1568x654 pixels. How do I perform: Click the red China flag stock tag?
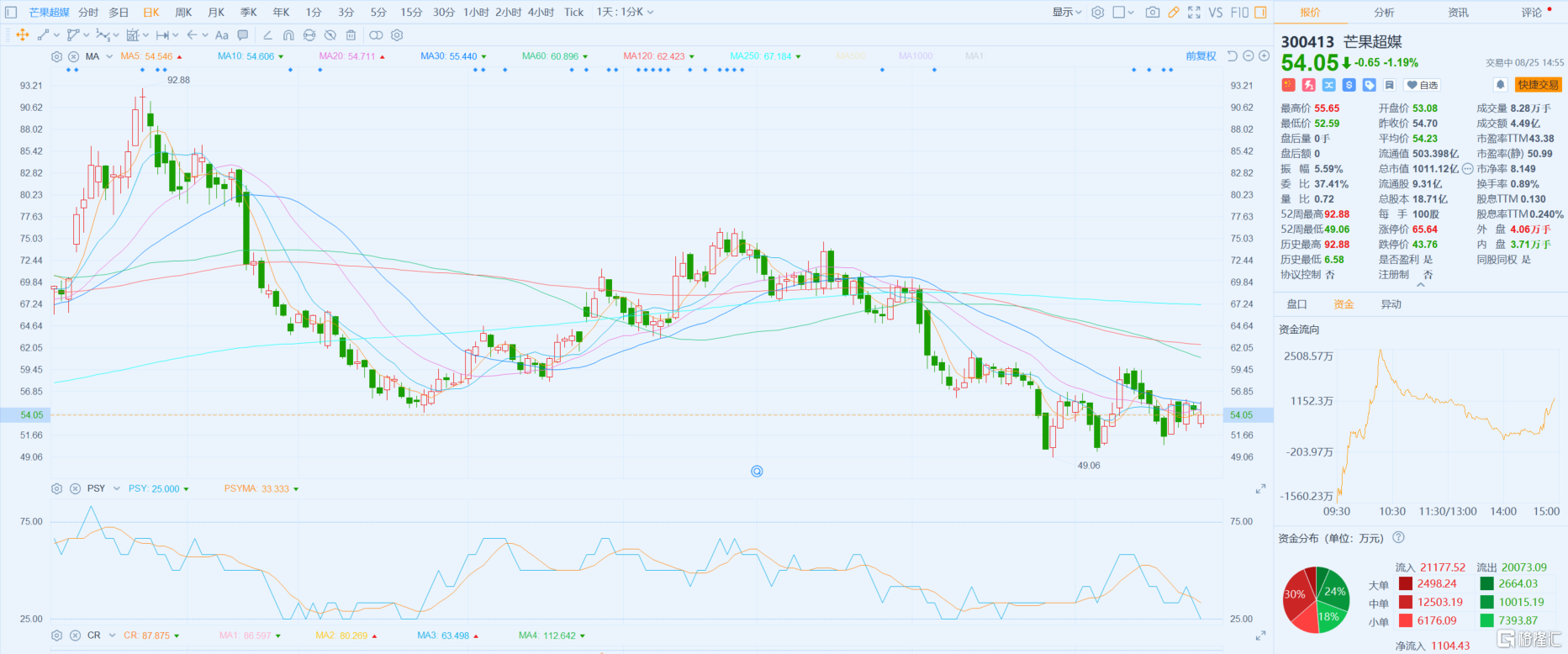pos(1288,85)
